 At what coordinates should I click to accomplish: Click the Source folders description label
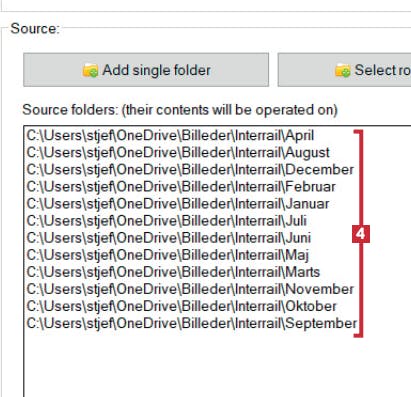(x=180, y=110)
